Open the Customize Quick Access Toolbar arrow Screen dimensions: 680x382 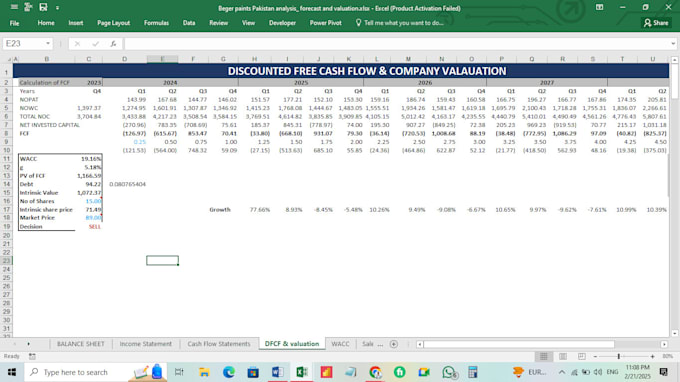tap(57, 8)
